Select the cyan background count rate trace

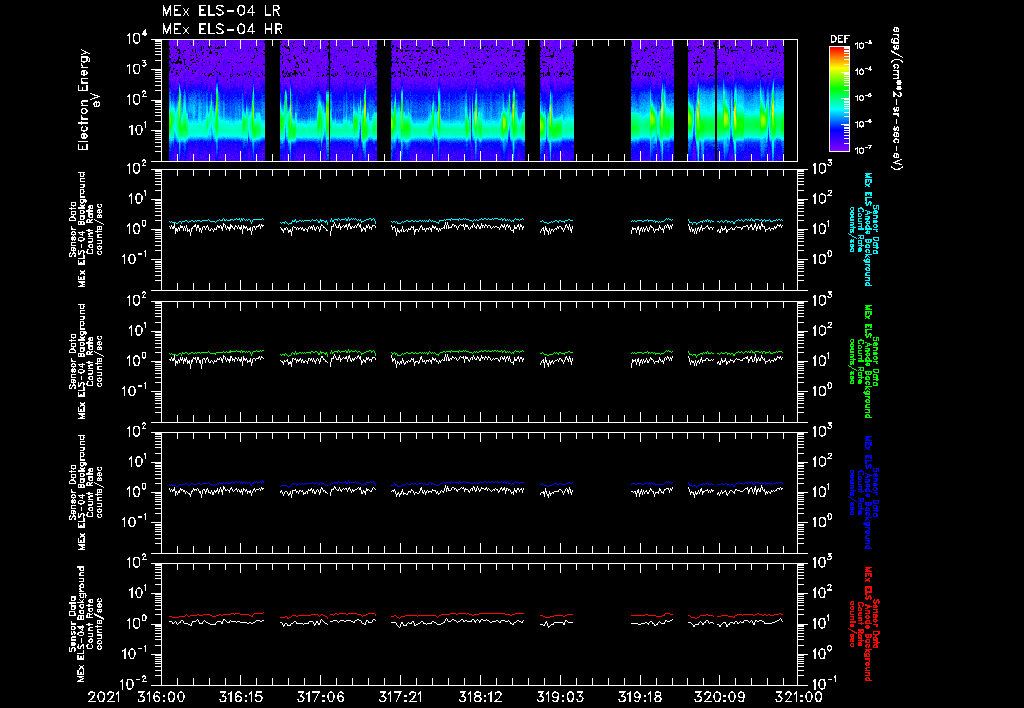475,221
